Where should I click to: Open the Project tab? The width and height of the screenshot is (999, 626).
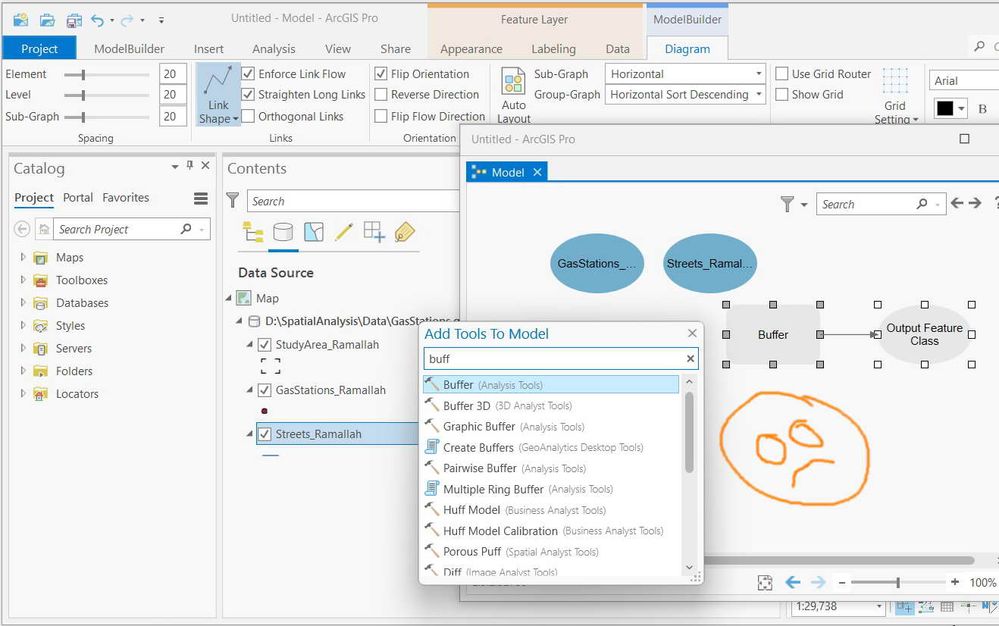[40, 48]
